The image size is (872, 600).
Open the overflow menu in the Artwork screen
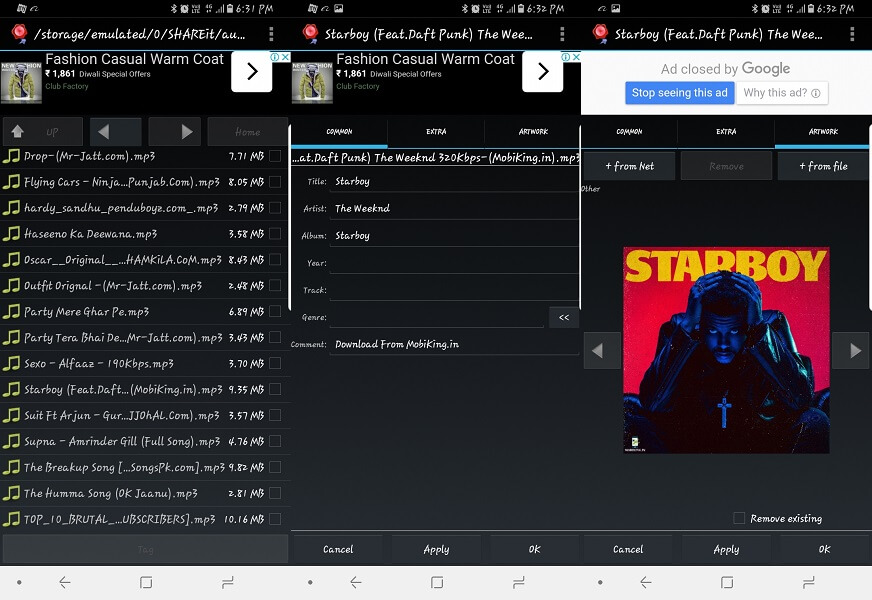(x=852, y=34)
